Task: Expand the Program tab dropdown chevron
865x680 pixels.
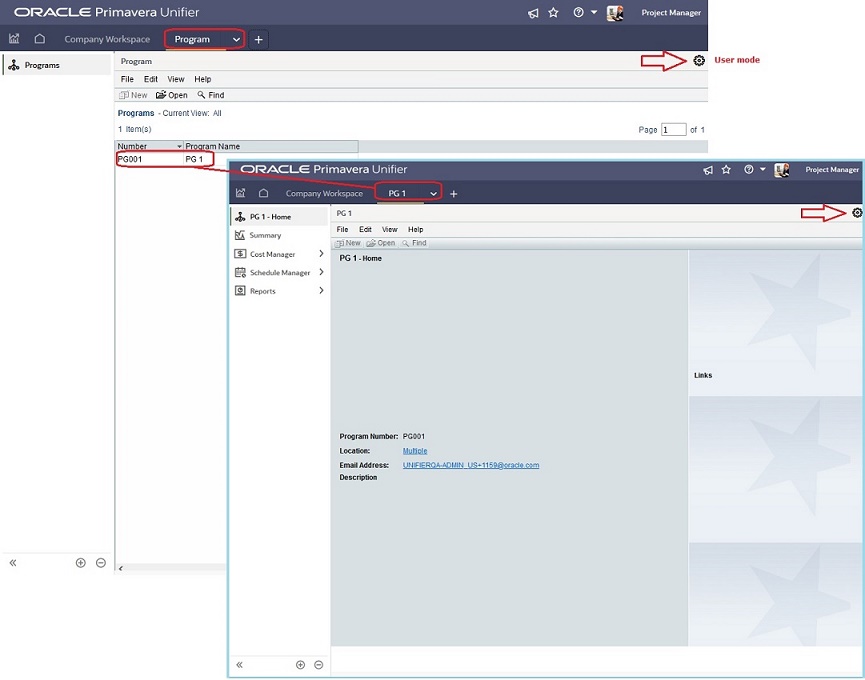Action: (x=236, y=40)
